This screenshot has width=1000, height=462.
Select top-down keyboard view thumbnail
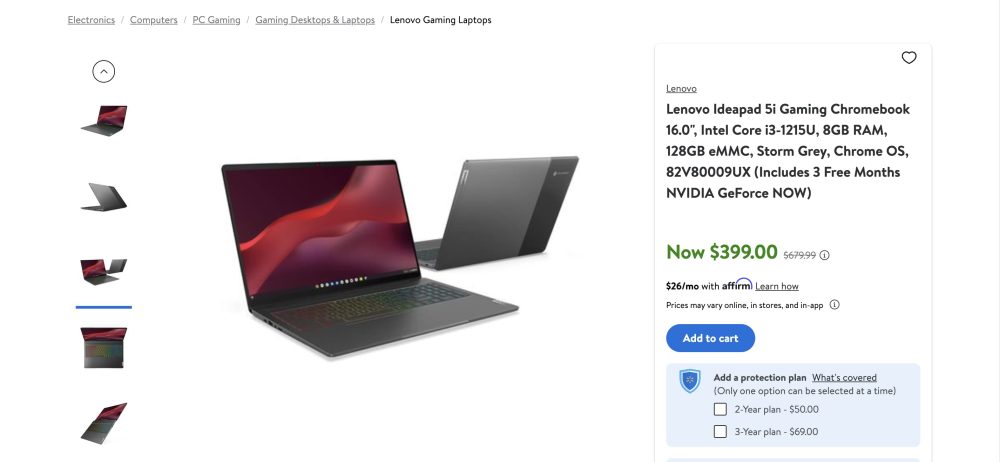point(104,348)
